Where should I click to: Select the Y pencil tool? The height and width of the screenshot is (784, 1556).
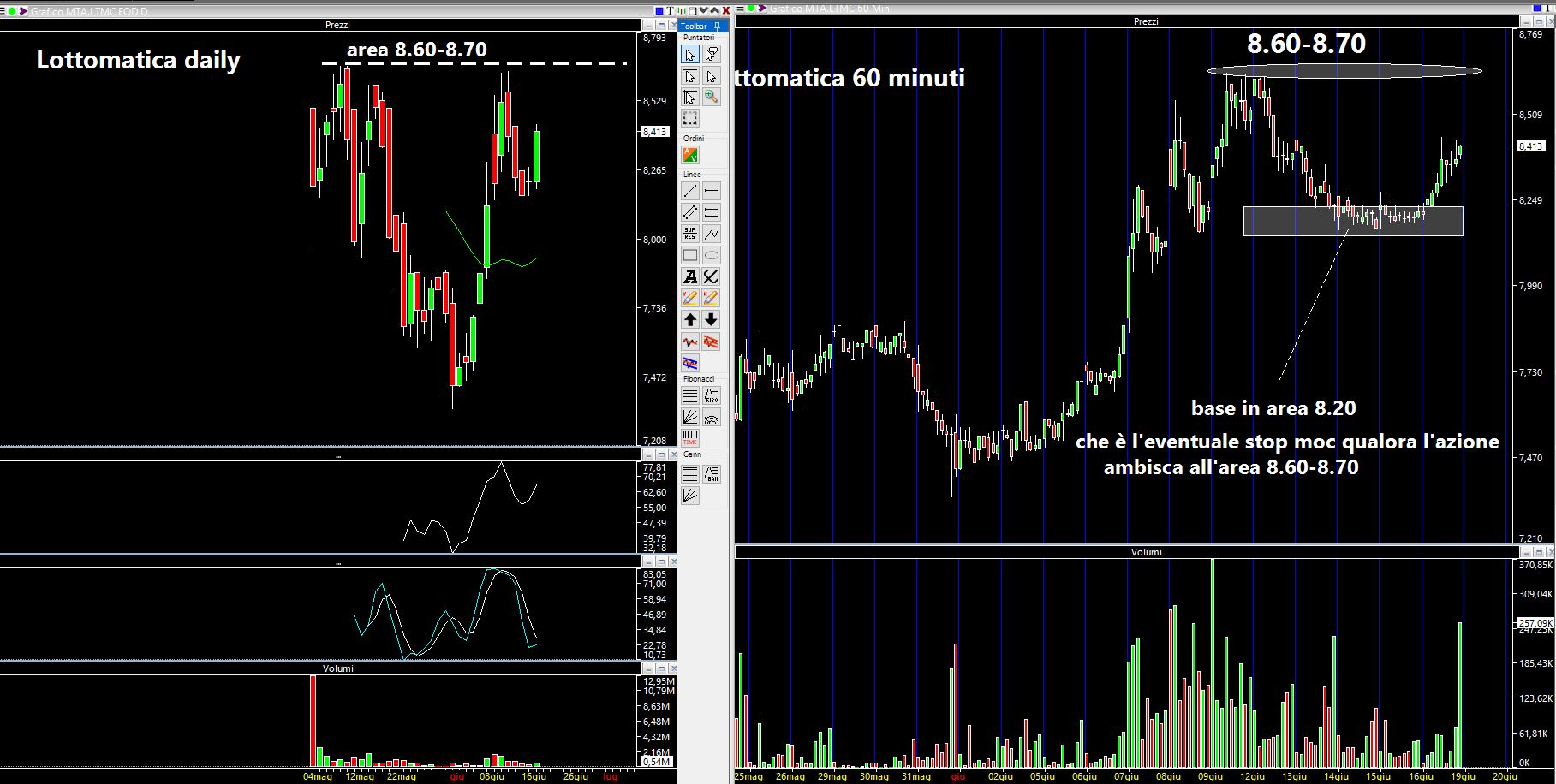pos(690,298)
